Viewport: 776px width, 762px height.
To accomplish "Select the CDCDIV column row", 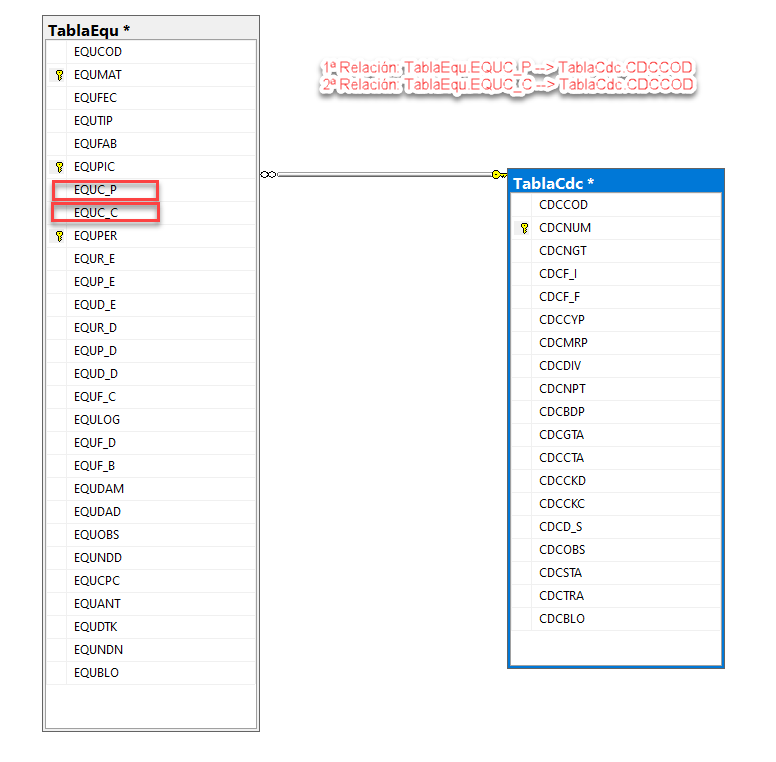I will click(x=616, y=366).
